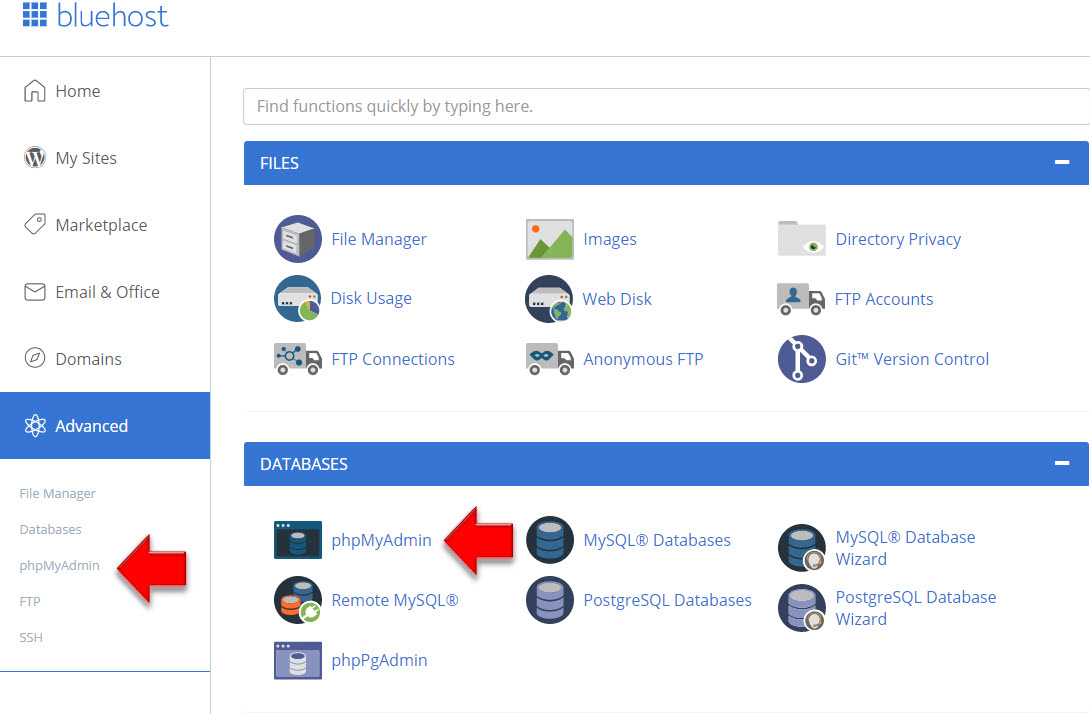Click the Web Disk text link
The height and width of the screenshot is (714, 1090).
click(x=617, y=299)
